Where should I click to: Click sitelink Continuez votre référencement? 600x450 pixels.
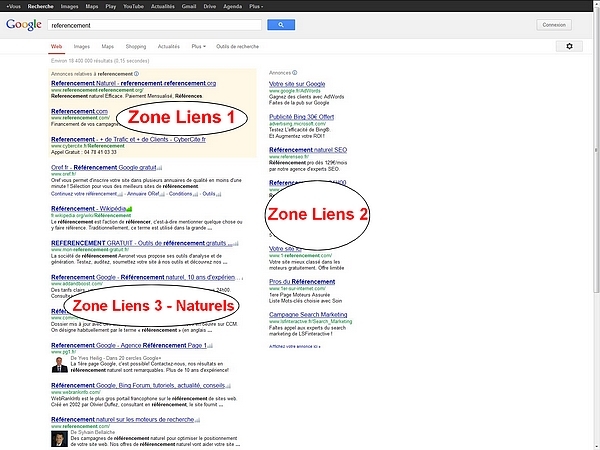[x=84, y=194]
